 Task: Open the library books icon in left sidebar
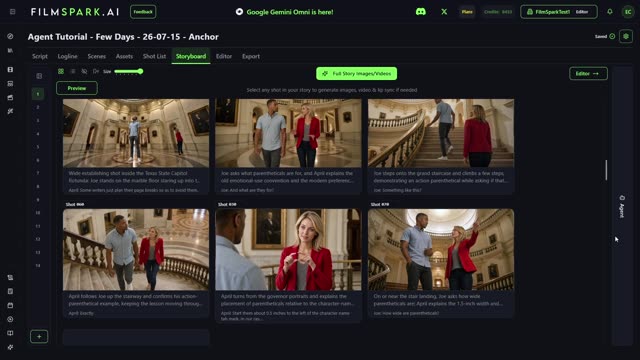pos(10,51)
